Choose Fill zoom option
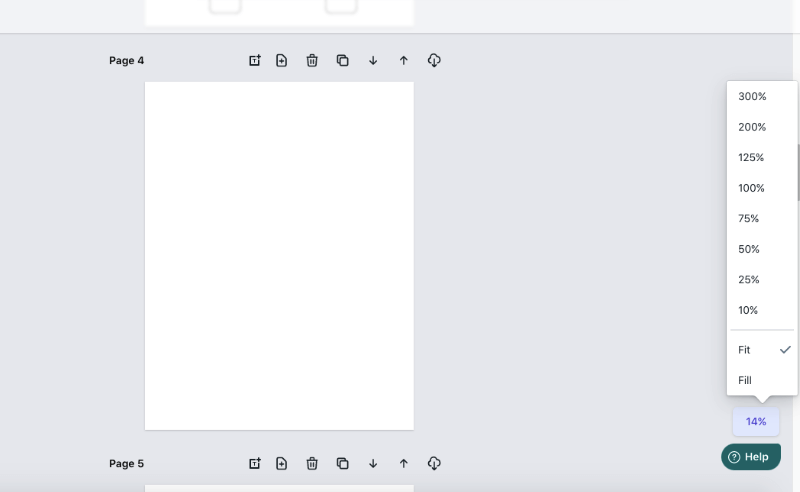This screenshot has height=492, width=800. point(762,380)
